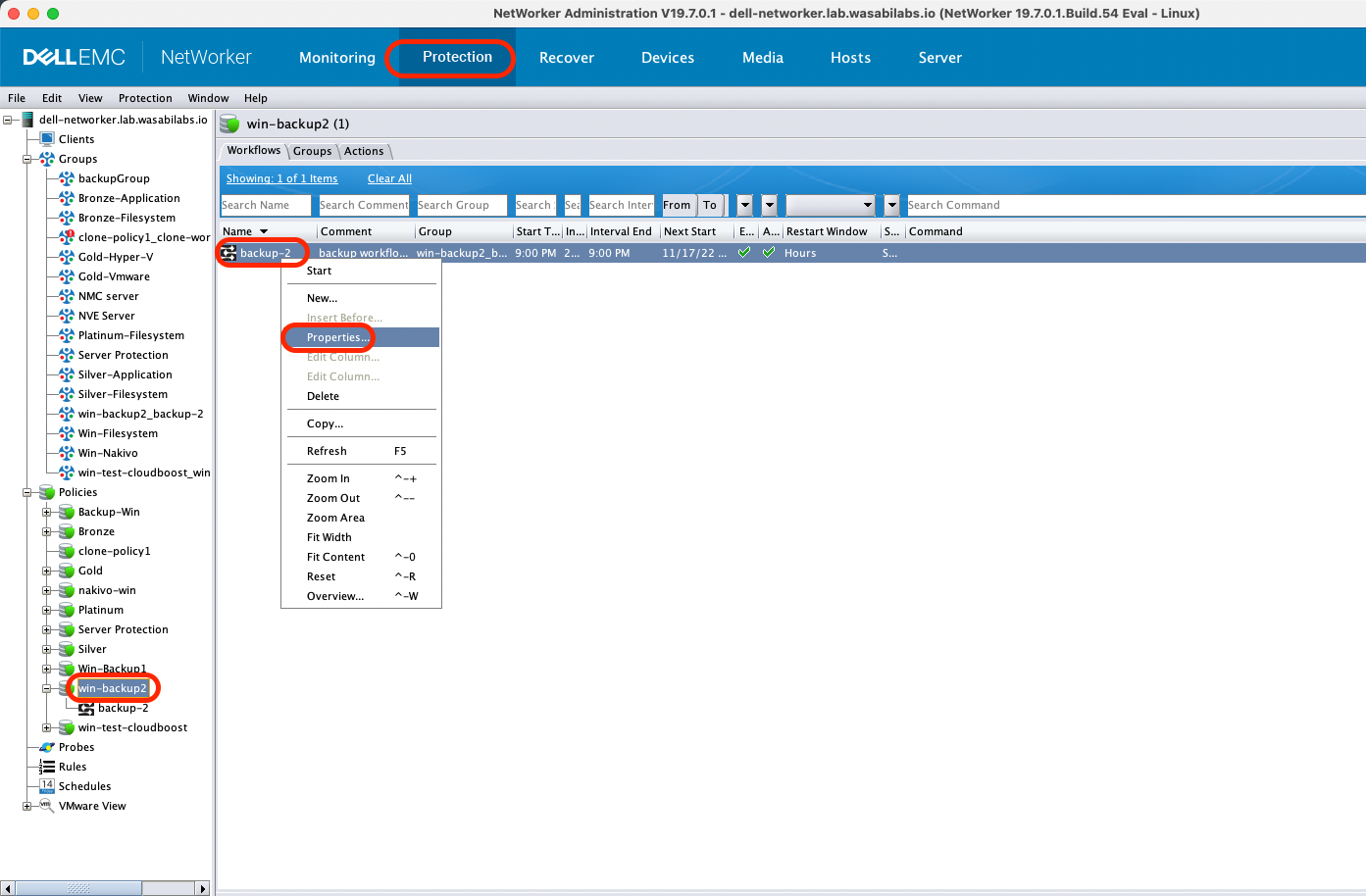The width and height of the screenshot is (1366, 896).
Task: Click the Silver policy icon
Action: click(67, 649)
